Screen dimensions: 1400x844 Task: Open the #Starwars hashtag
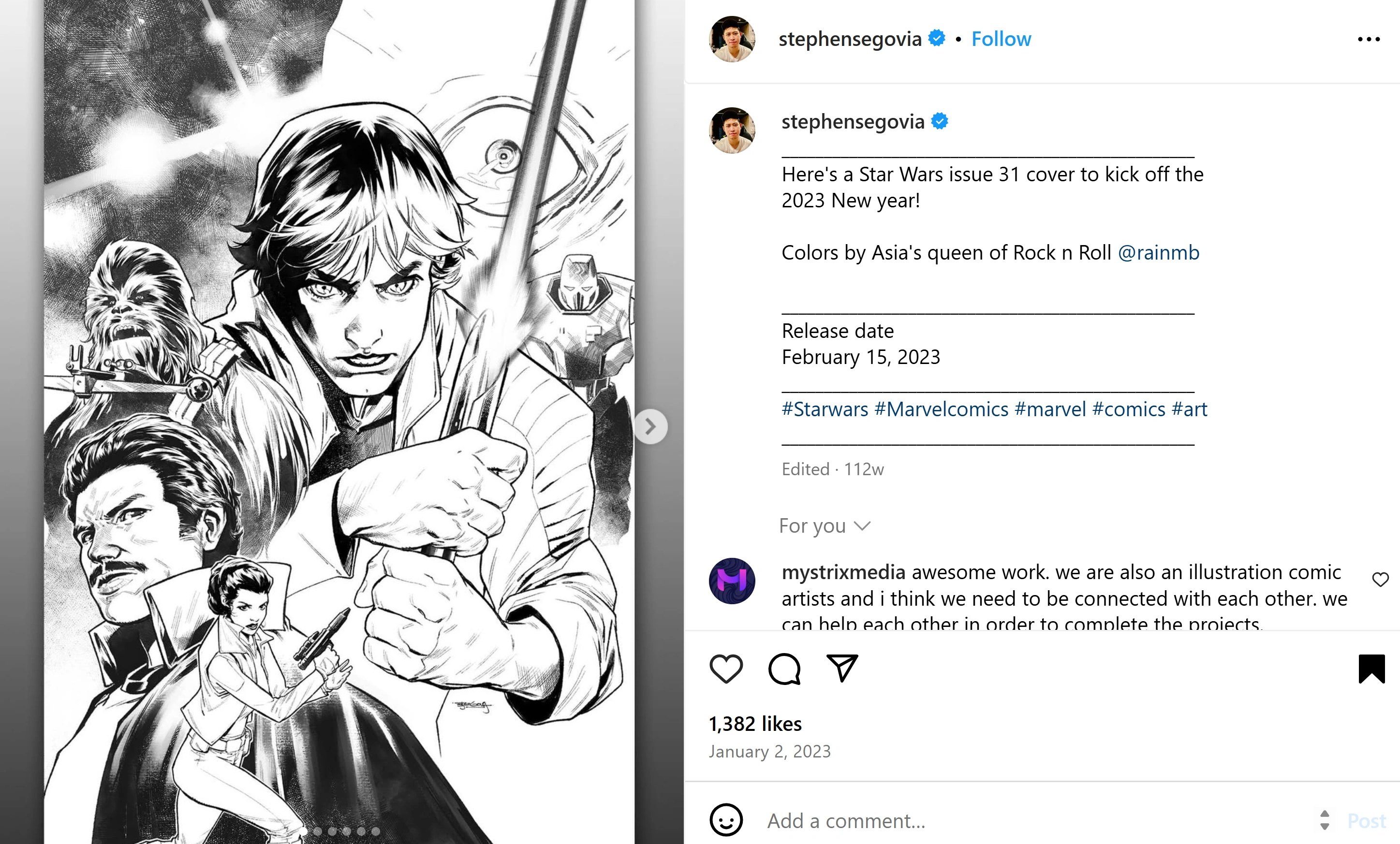pyautogui.click(x=825, y=409)
